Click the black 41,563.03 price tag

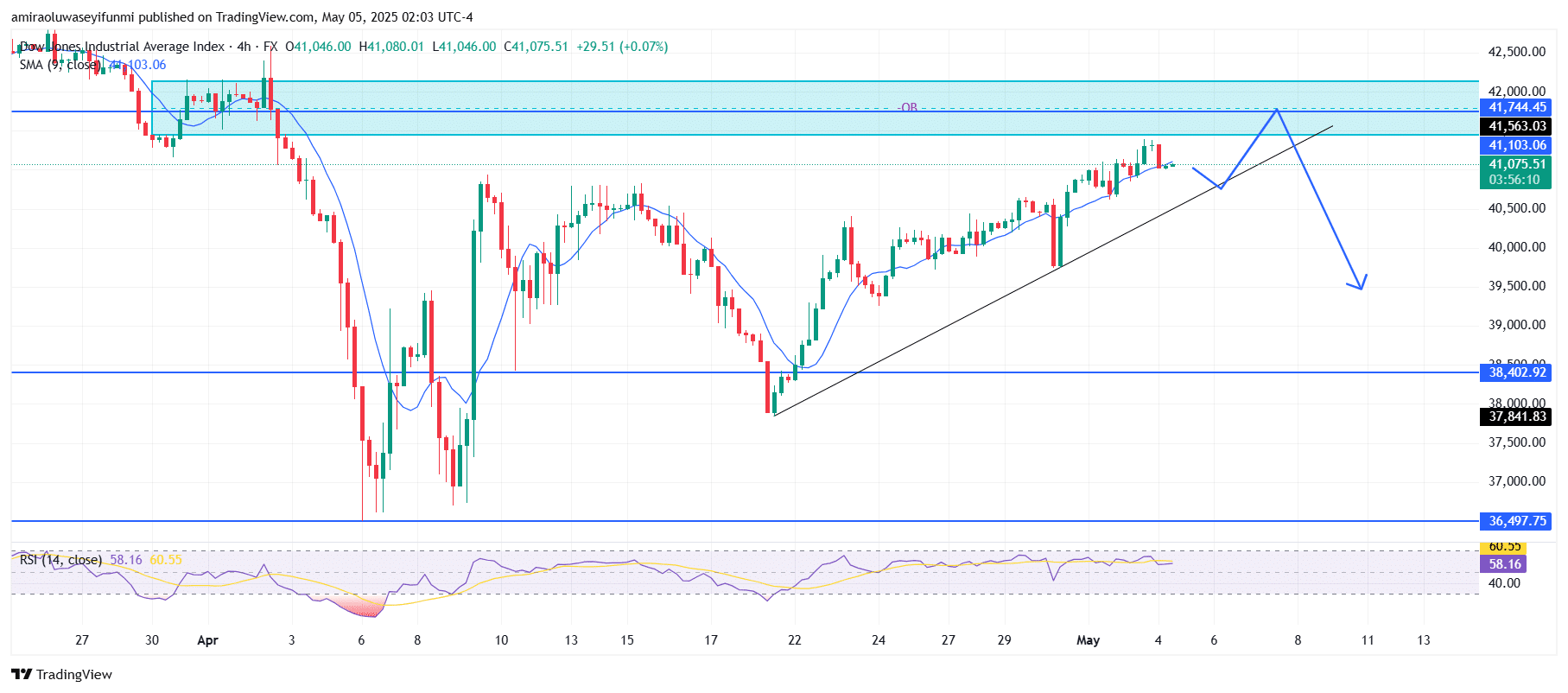[x=1517, y=126]
